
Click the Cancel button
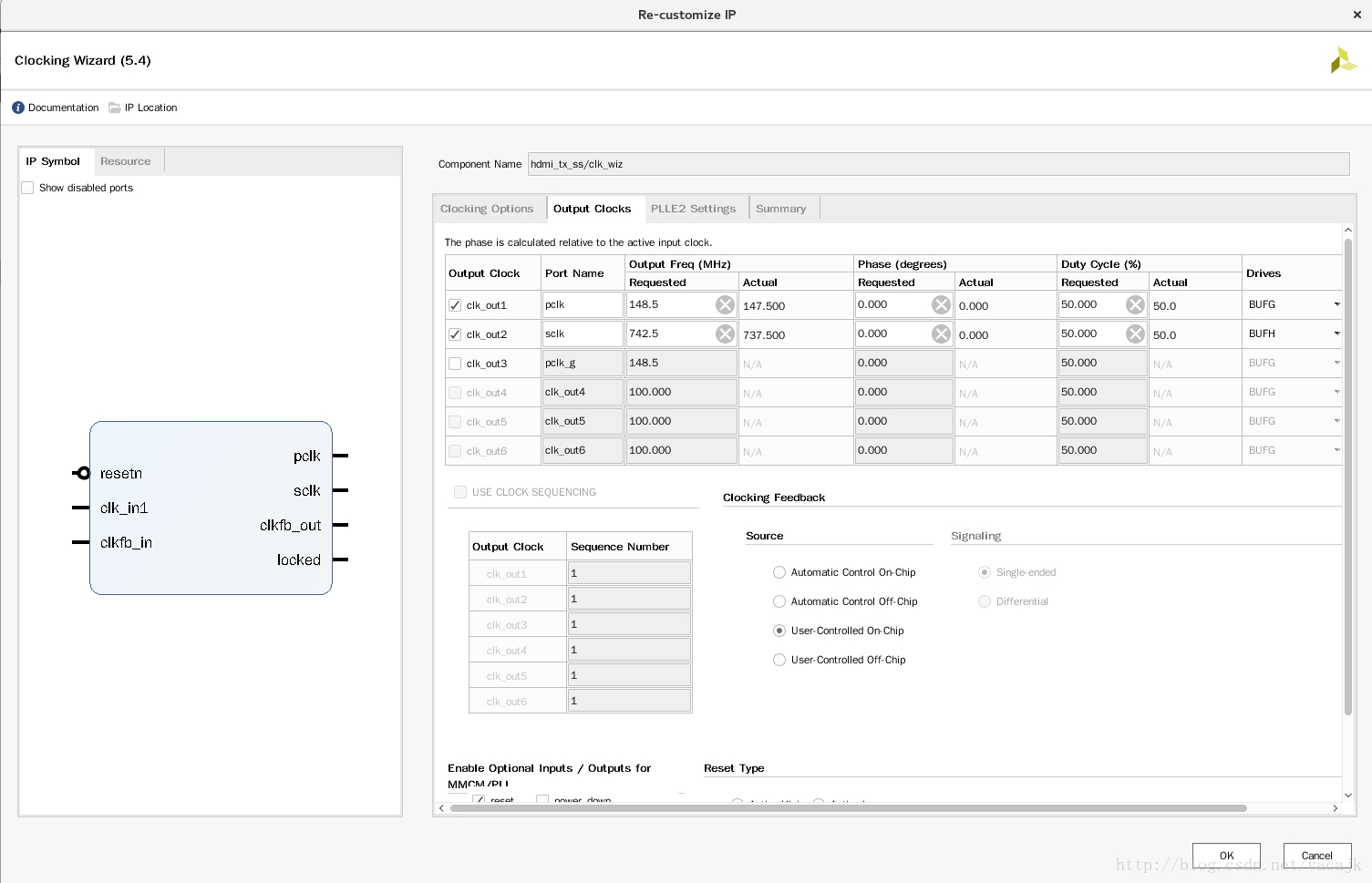1317,856
